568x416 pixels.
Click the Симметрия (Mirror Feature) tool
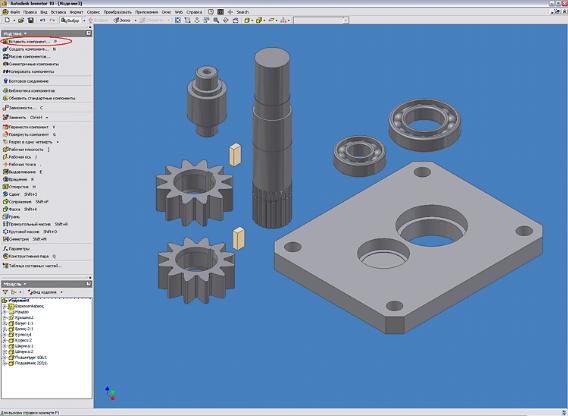(25, 239)
